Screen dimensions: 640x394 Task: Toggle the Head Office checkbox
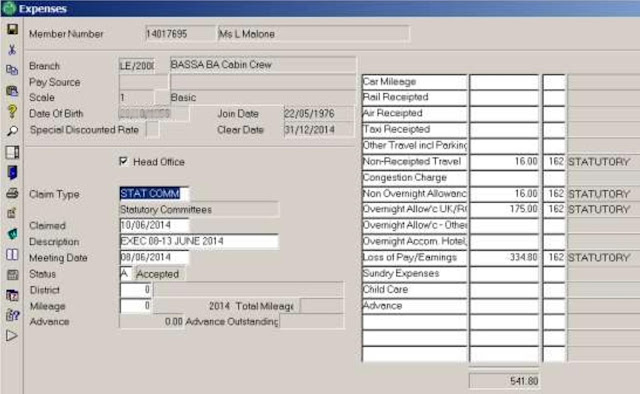click(x=123, y=161)
